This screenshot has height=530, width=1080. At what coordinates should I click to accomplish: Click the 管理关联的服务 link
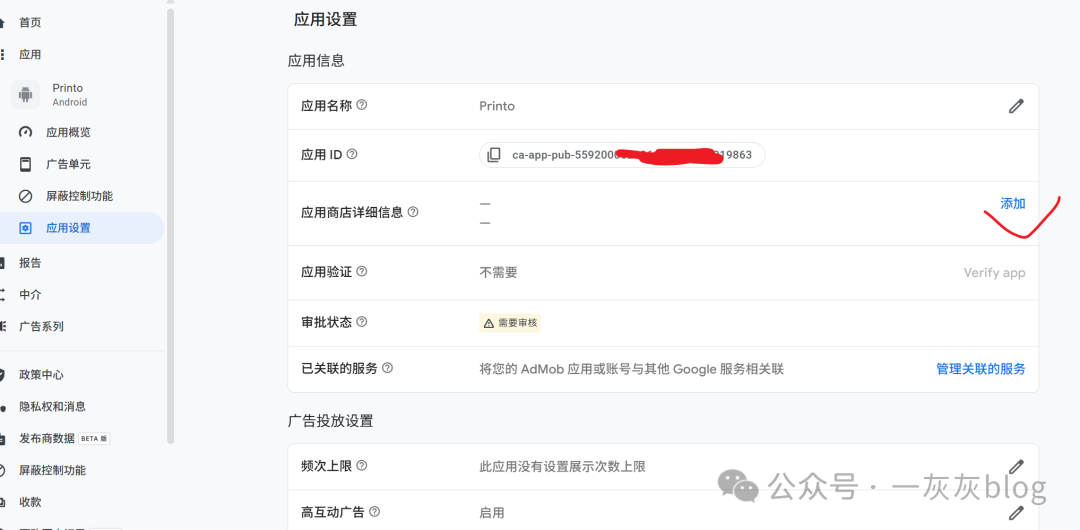click(981, 369)
